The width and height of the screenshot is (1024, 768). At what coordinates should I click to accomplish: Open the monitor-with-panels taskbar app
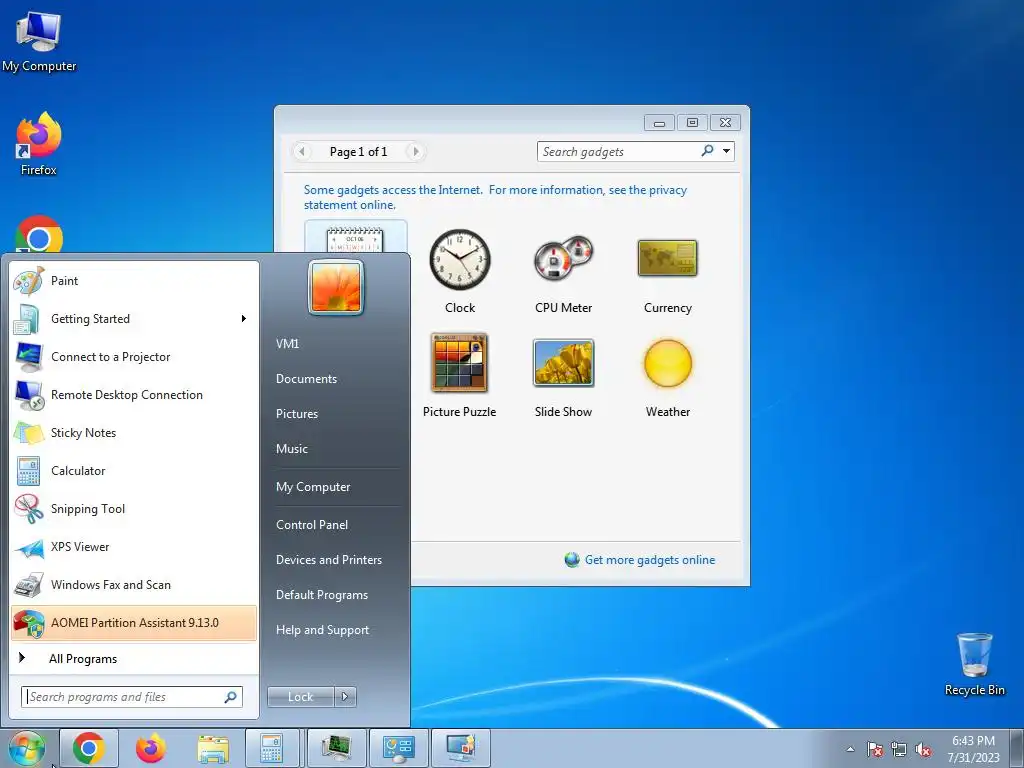(x=399, y=748)
